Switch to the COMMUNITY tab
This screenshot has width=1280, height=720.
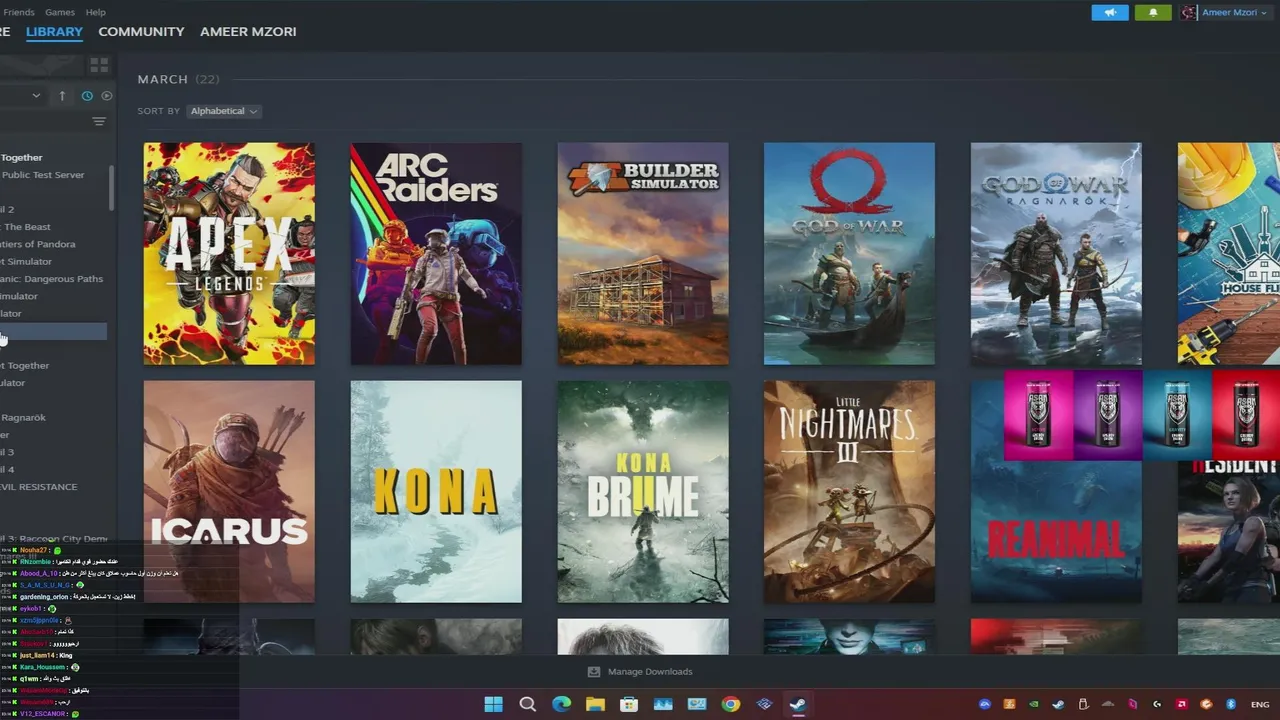[x=141, y=32]
